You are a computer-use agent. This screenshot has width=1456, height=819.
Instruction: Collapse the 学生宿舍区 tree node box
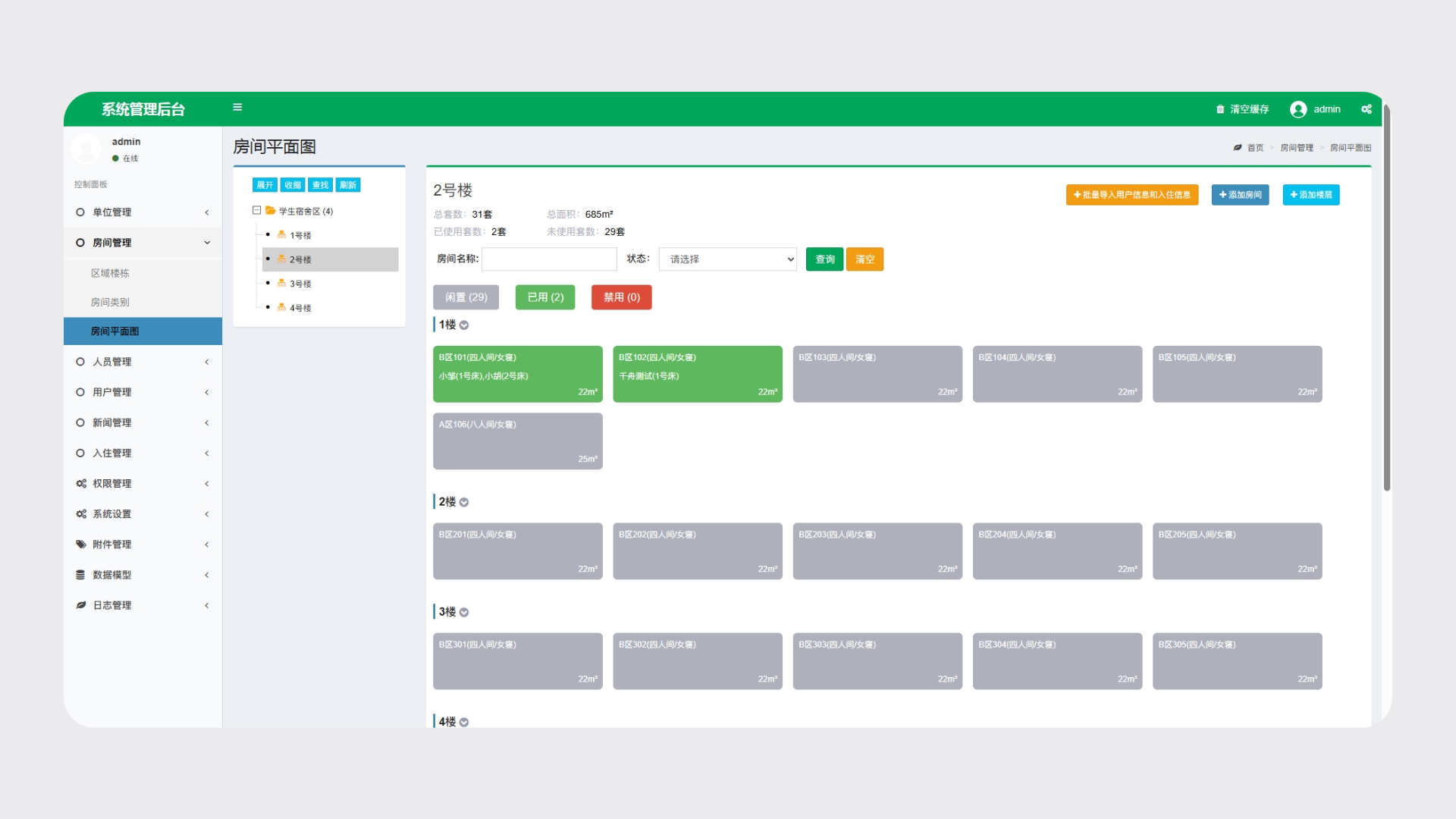coord(256,211)
